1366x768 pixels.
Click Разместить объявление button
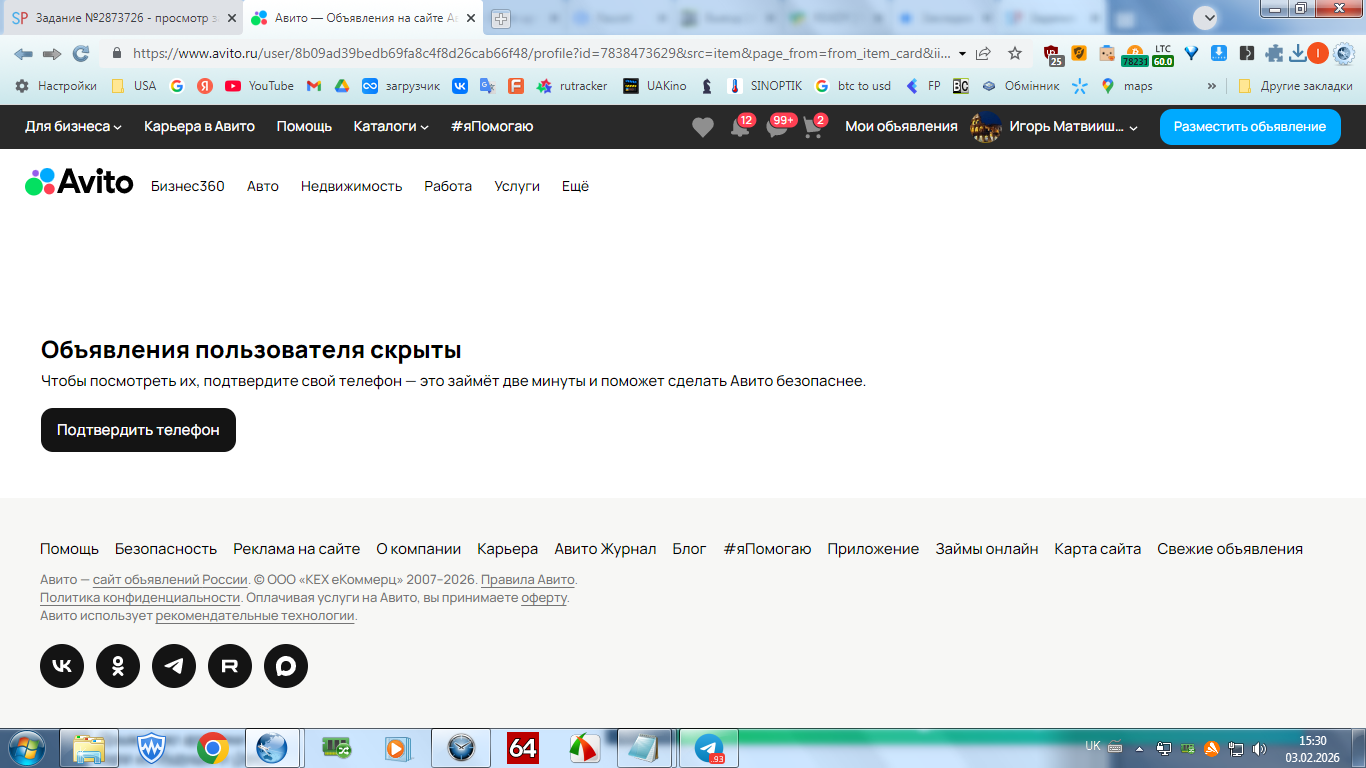coord(1250,127)
